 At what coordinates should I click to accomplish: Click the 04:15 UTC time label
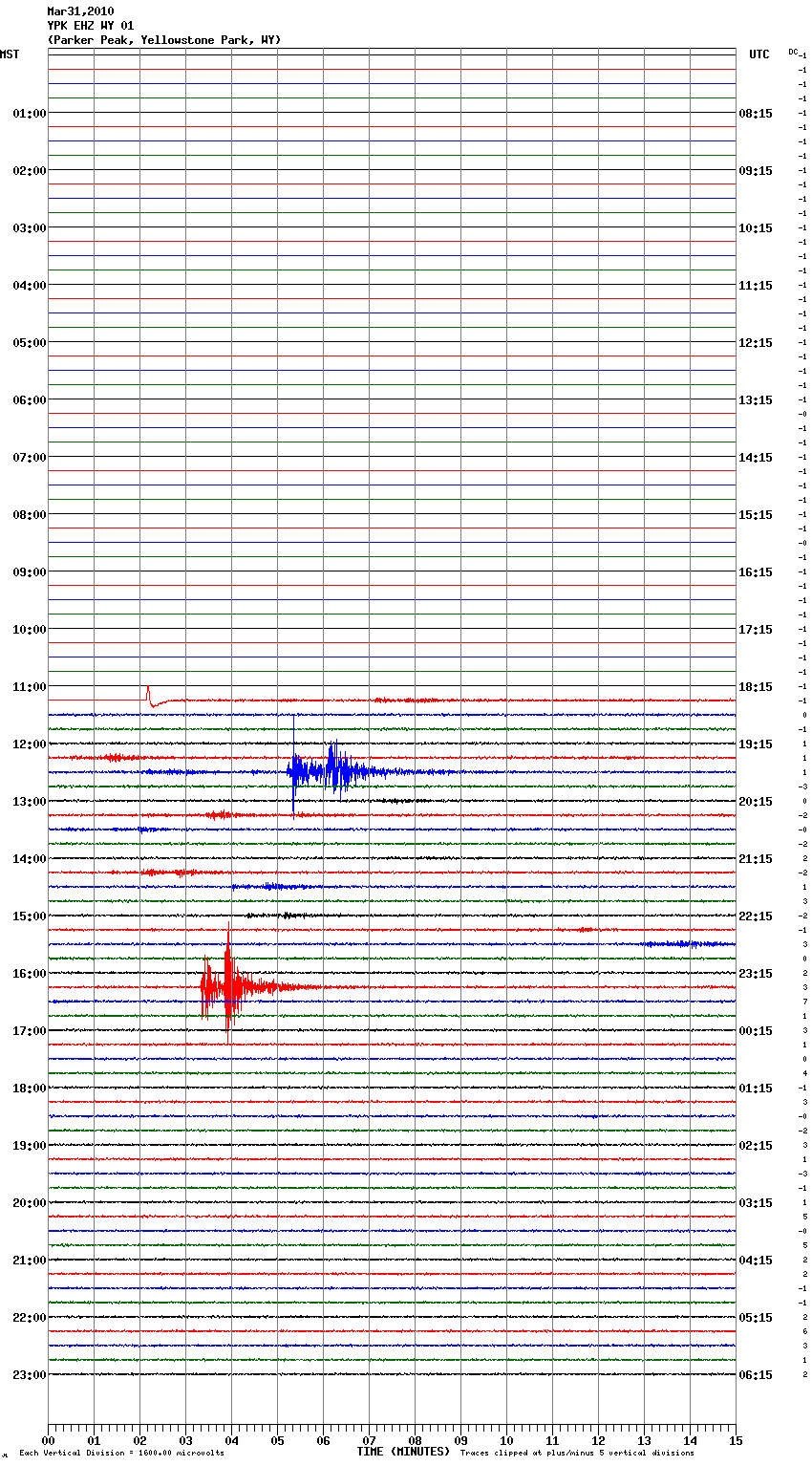[756, 1261]
